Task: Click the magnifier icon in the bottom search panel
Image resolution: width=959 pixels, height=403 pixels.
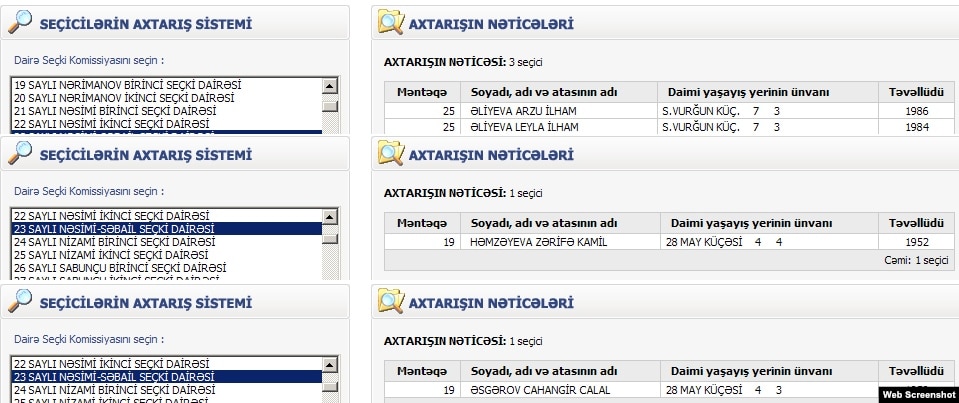Action: click(19, 302)
